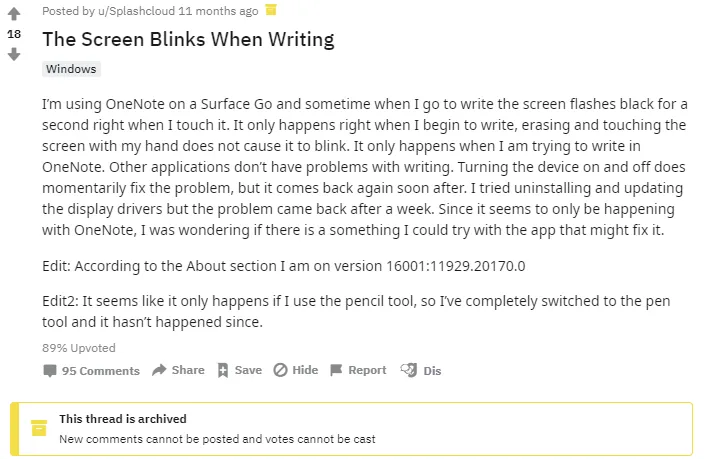The image size is (704, 459).
Task: Upvote the post with the up arrow
Action: point(14,13)
